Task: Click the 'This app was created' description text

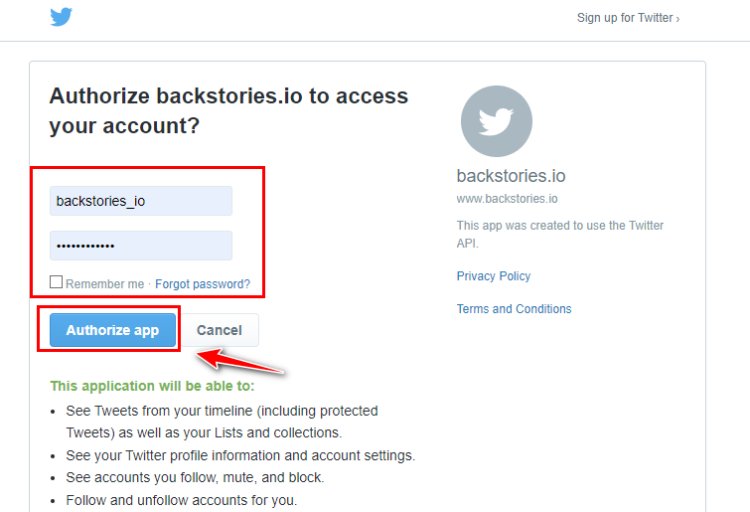Action: pyautogui.click(x=560, y=234)
